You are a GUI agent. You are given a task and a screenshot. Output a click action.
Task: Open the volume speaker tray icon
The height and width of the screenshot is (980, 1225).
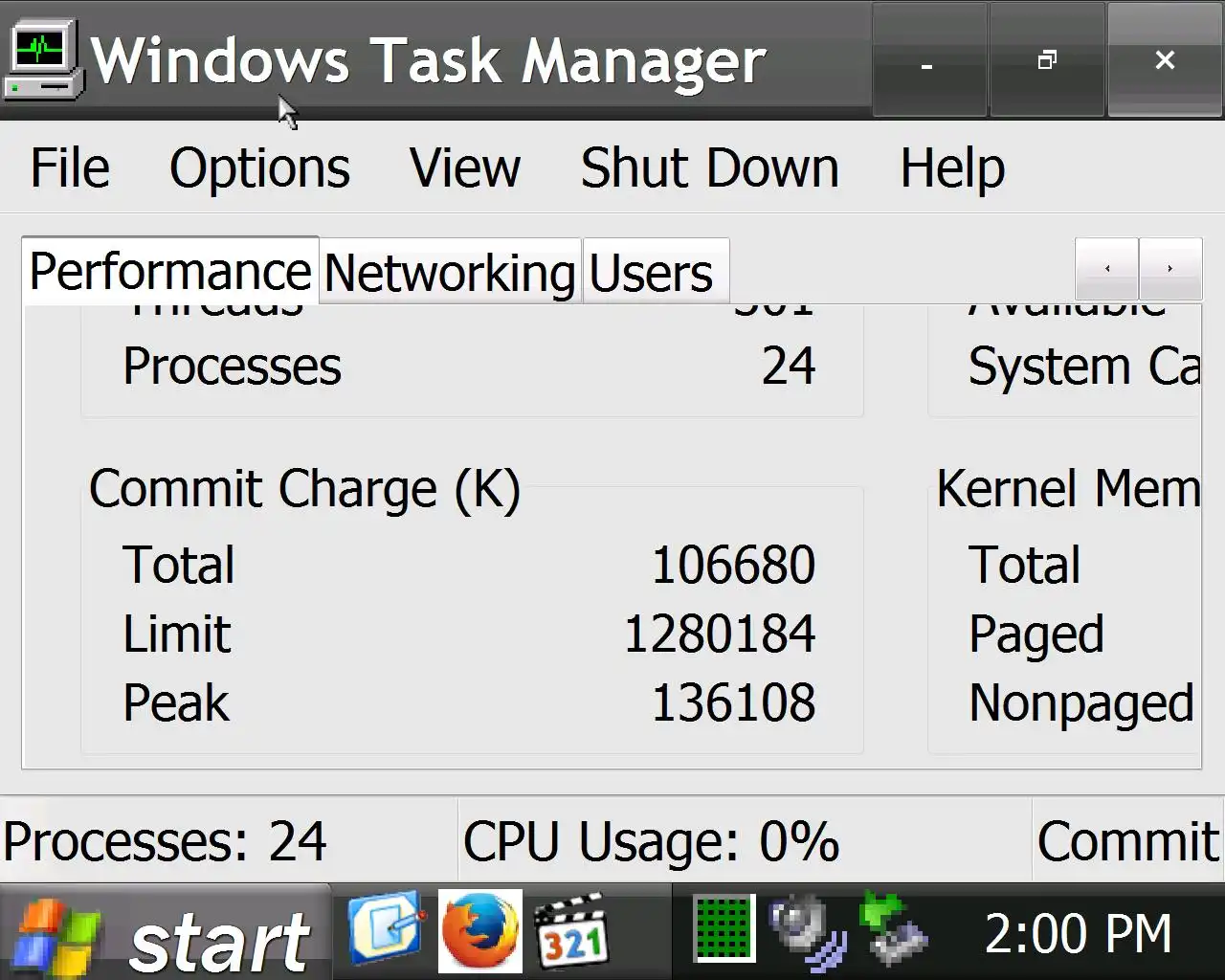[807, 930]
